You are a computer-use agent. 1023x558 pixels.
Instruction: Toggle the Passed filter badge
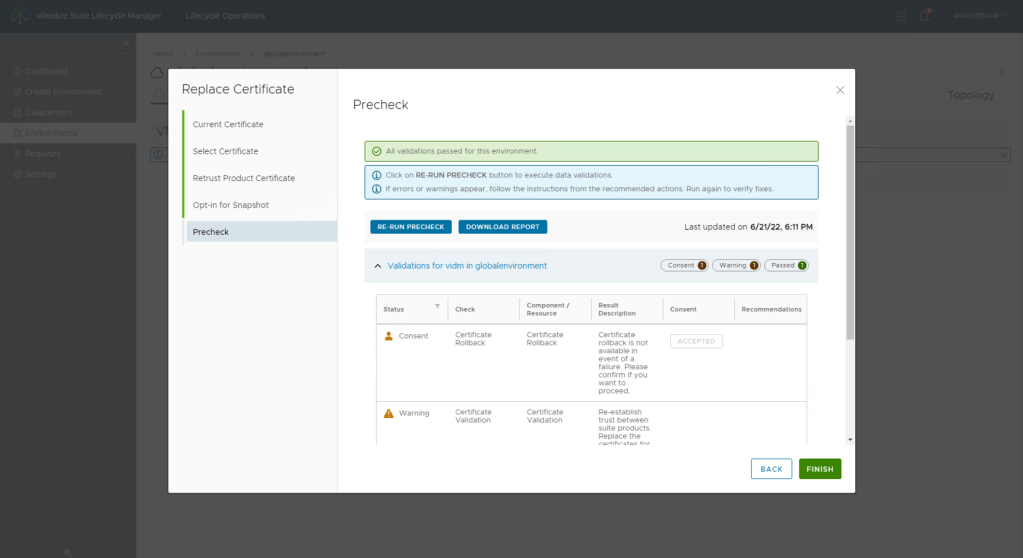click(x=787, y=266)
